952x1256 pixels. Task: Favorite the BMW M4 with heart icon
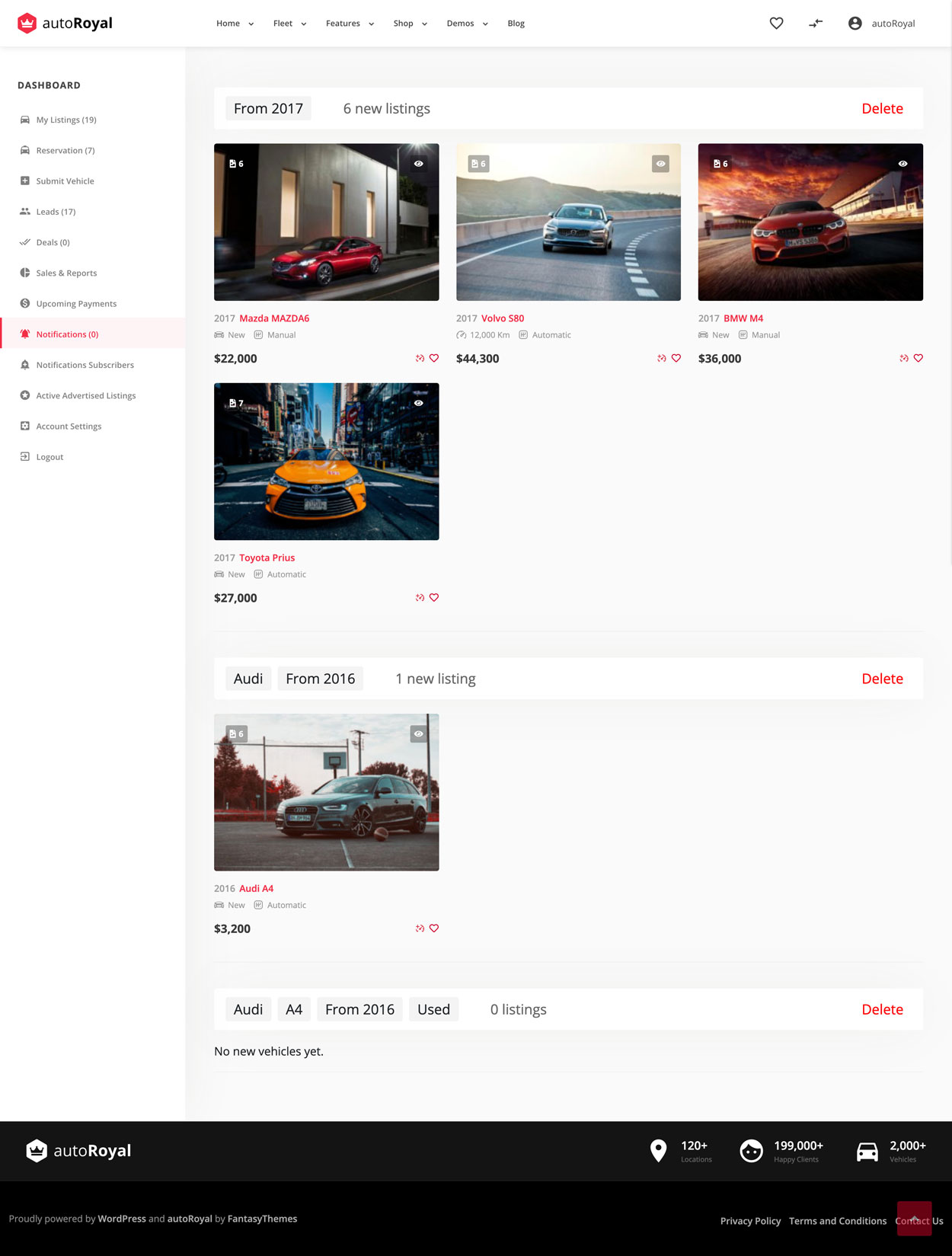tap(918, 358)
